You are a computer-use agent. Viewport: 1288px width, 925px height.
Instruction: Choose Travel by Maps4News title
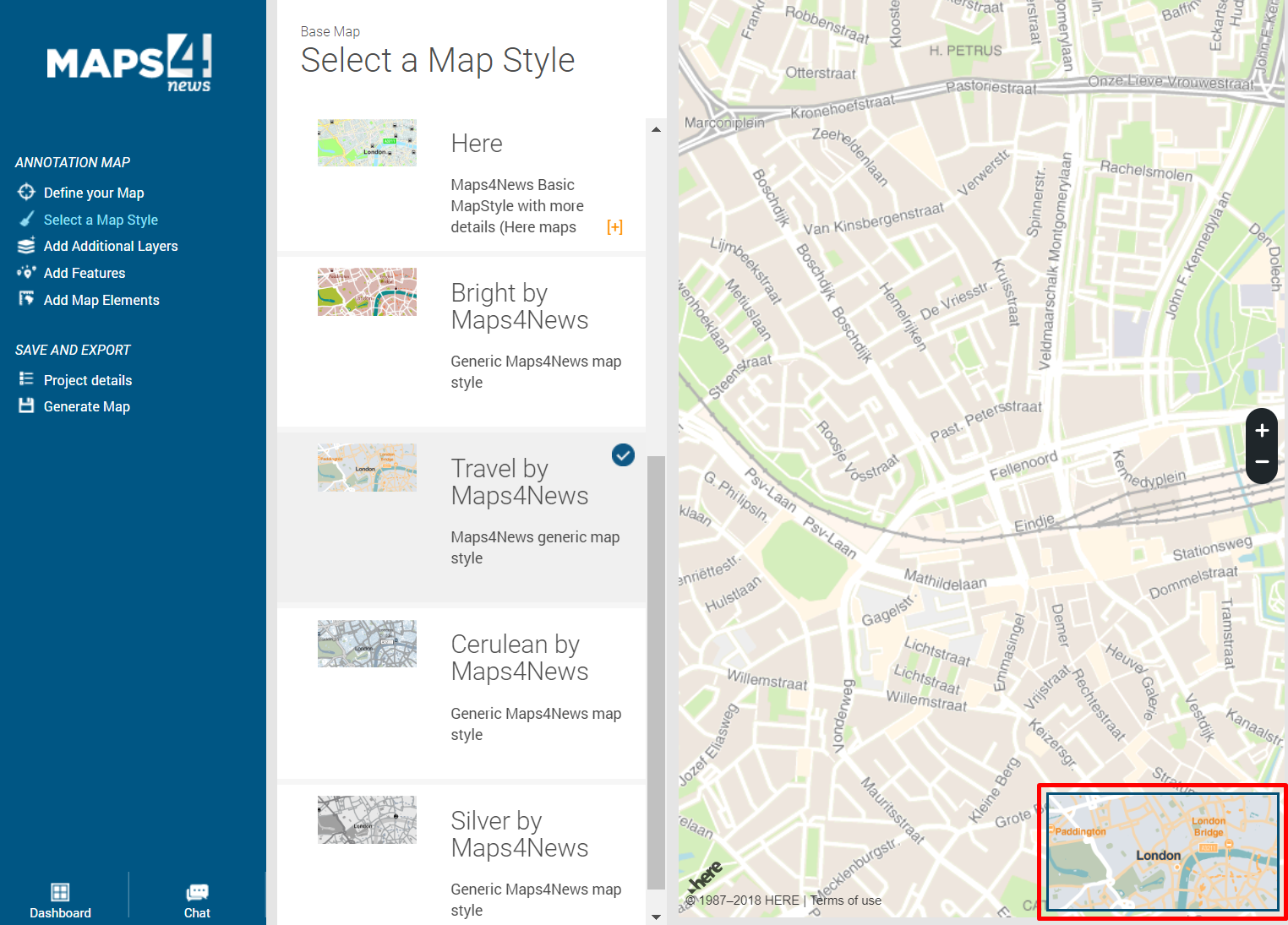click(x=520, y=482)
